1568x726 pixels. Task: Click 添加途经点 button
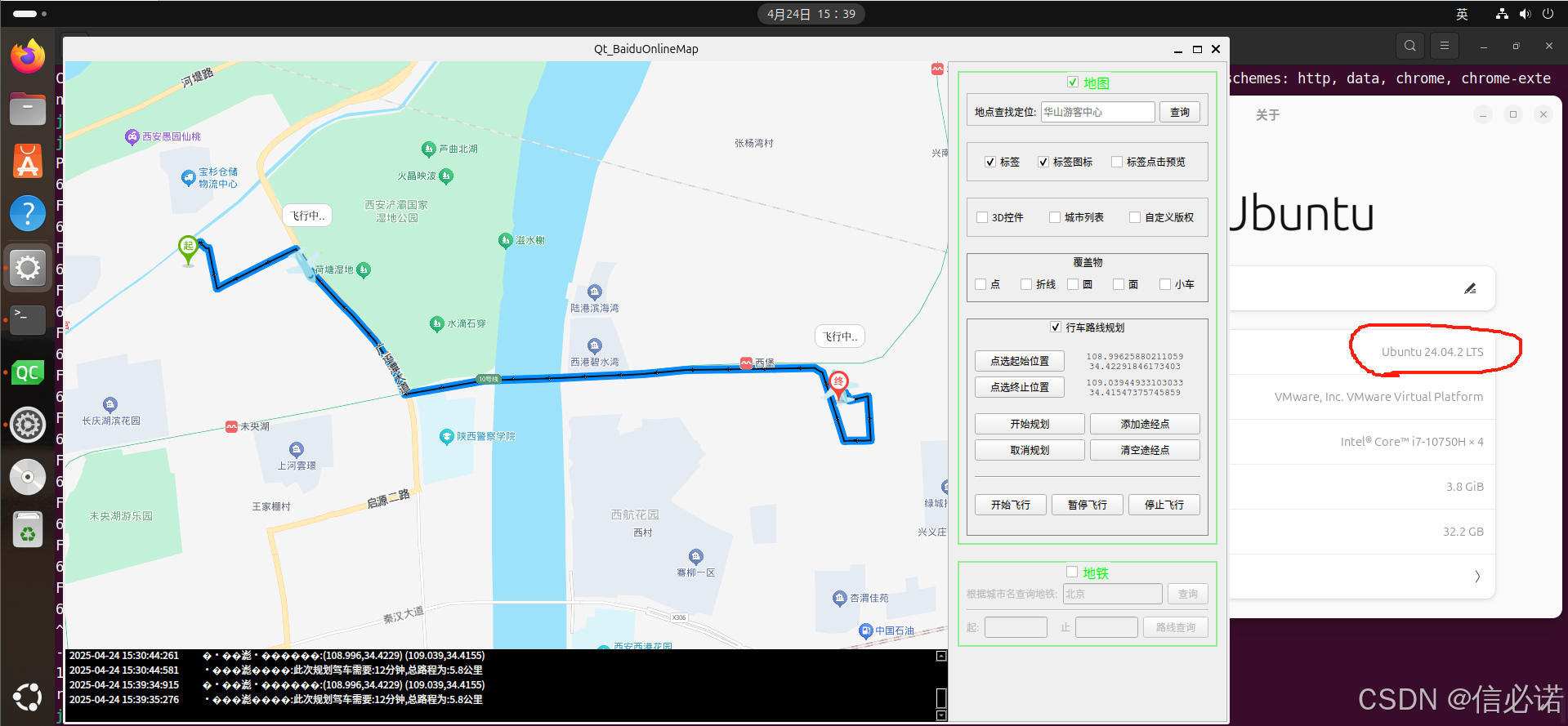click(1145, 424)
